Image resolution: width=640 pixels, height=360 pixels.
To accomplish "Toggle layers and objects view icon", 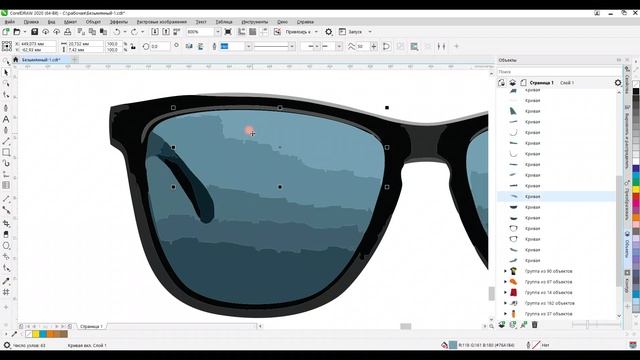I will tap(512, 83).
